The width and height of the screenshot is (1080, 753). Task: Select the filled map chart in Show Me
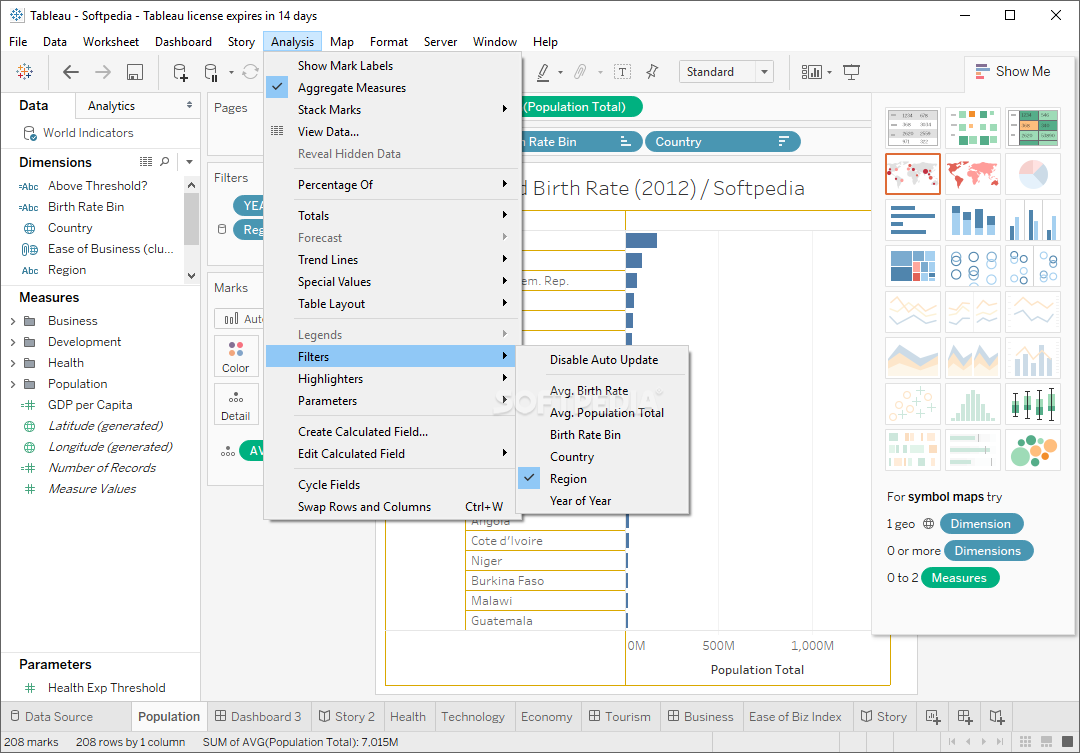973,174
